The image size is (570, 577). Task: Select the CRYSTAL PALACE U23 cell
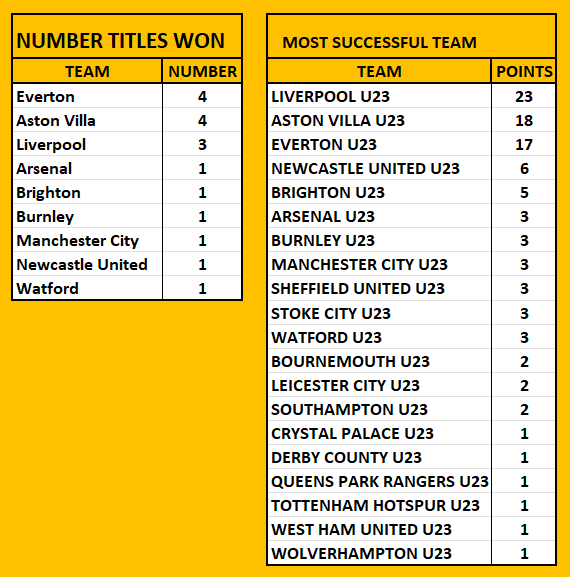tap(379, 433)
